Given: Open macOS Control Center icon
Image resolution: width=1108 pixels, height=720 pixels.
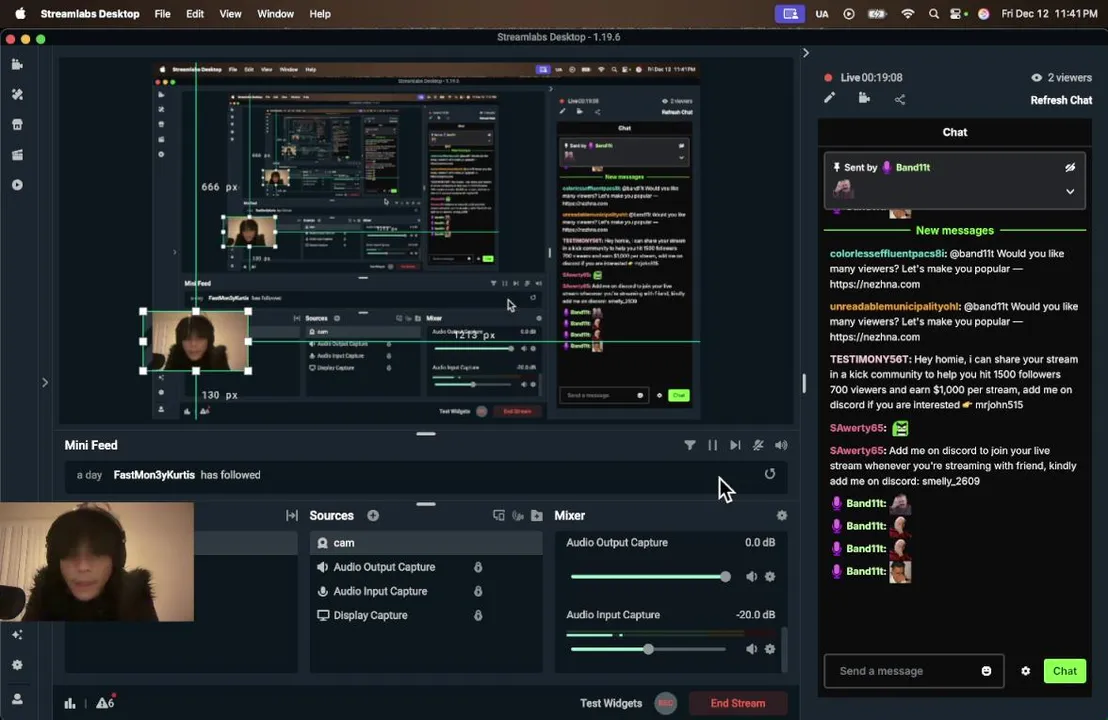Looking at the screenshot, I should (x=955, y=13).
